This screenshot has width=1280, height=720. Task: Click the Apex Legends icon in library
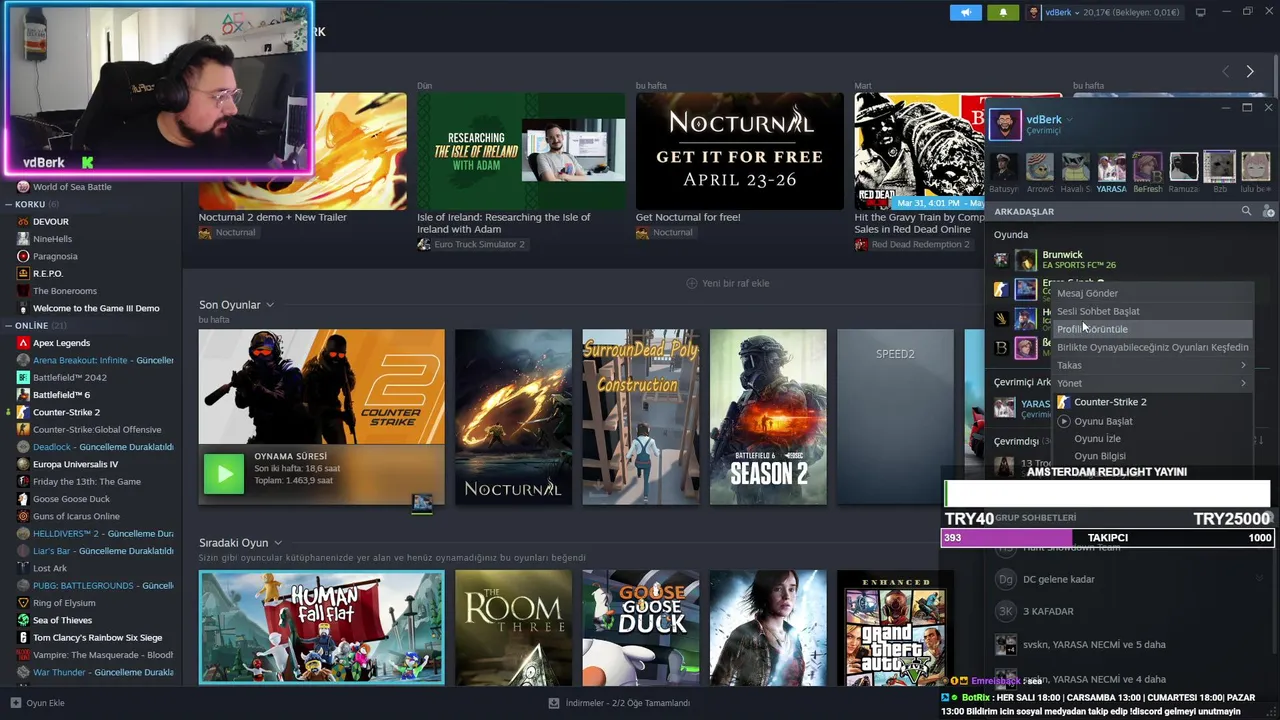click(23, 343)
